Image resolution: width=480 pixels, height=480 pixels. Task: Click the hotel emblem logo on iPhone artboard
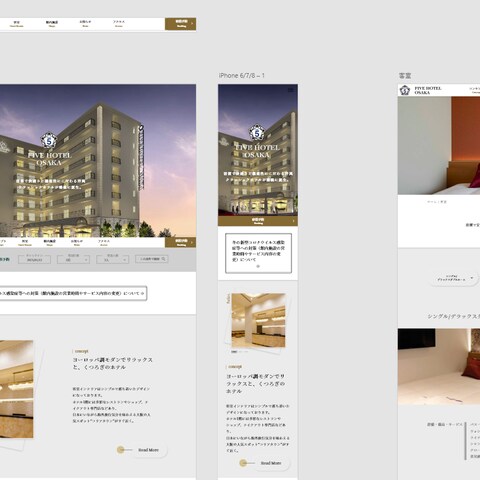(257, 133)
